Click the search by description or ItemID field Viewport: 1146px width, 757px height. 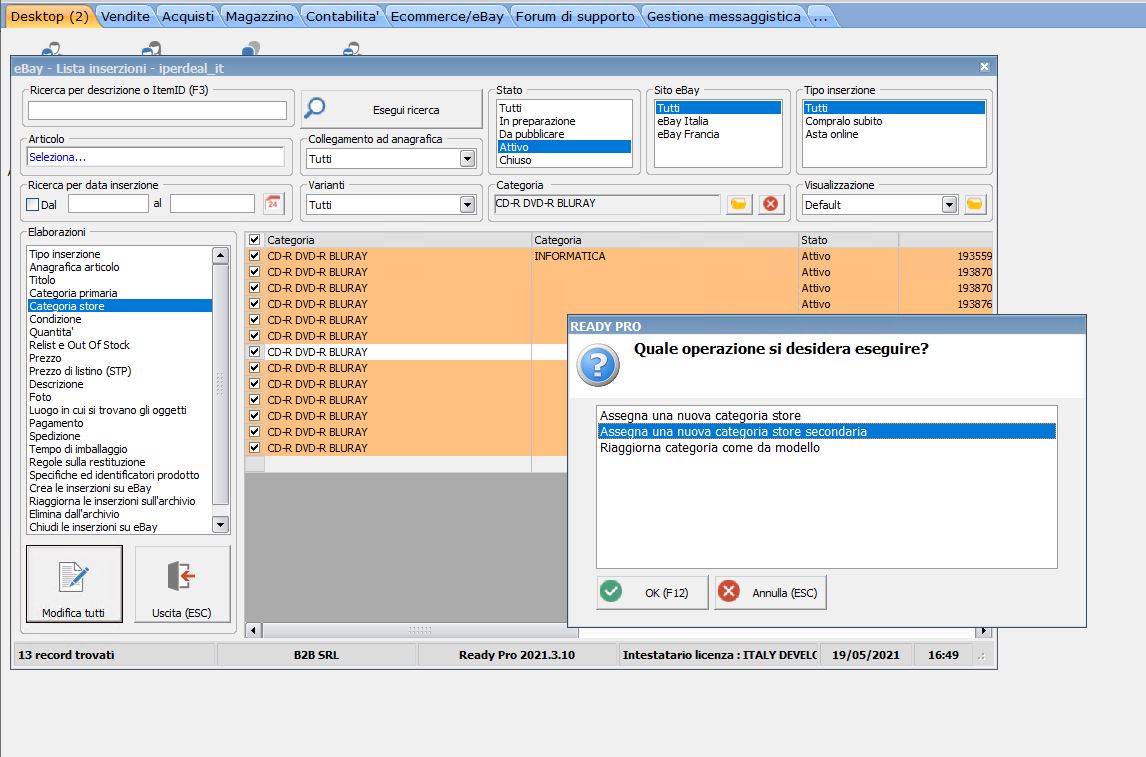(x=157, y=110)
